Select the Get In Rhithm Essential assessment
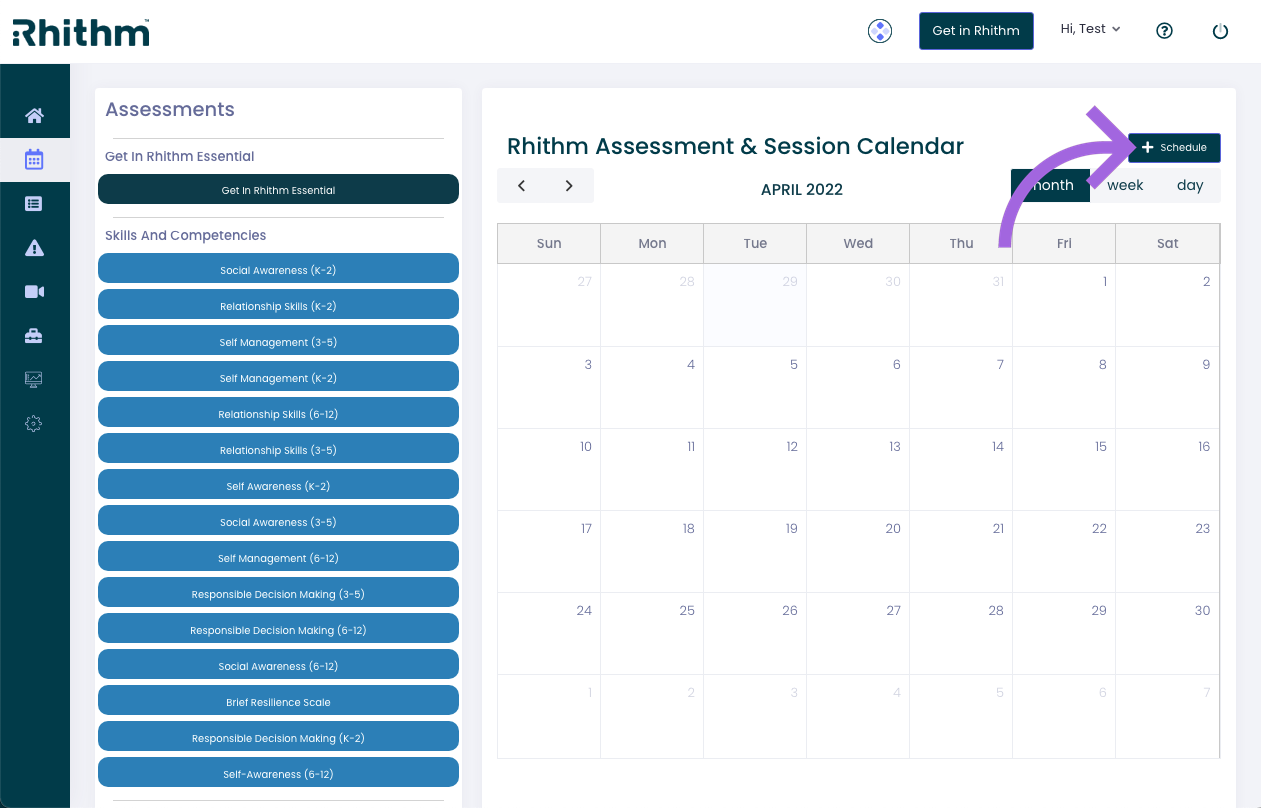1261x808 pixels. (x=278, y=190)
